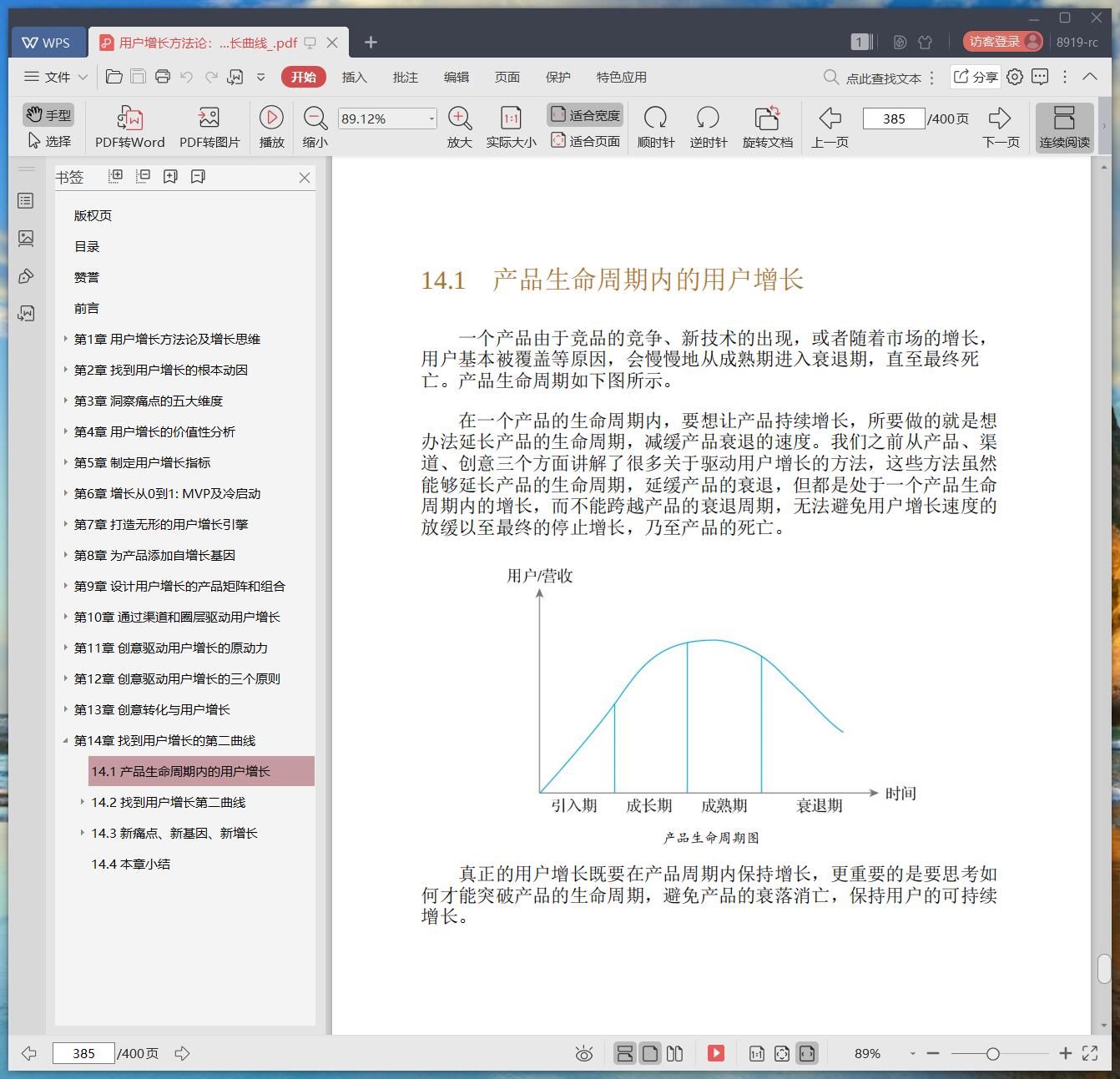Open the 开始 ribbon tab

coord(304,77)
